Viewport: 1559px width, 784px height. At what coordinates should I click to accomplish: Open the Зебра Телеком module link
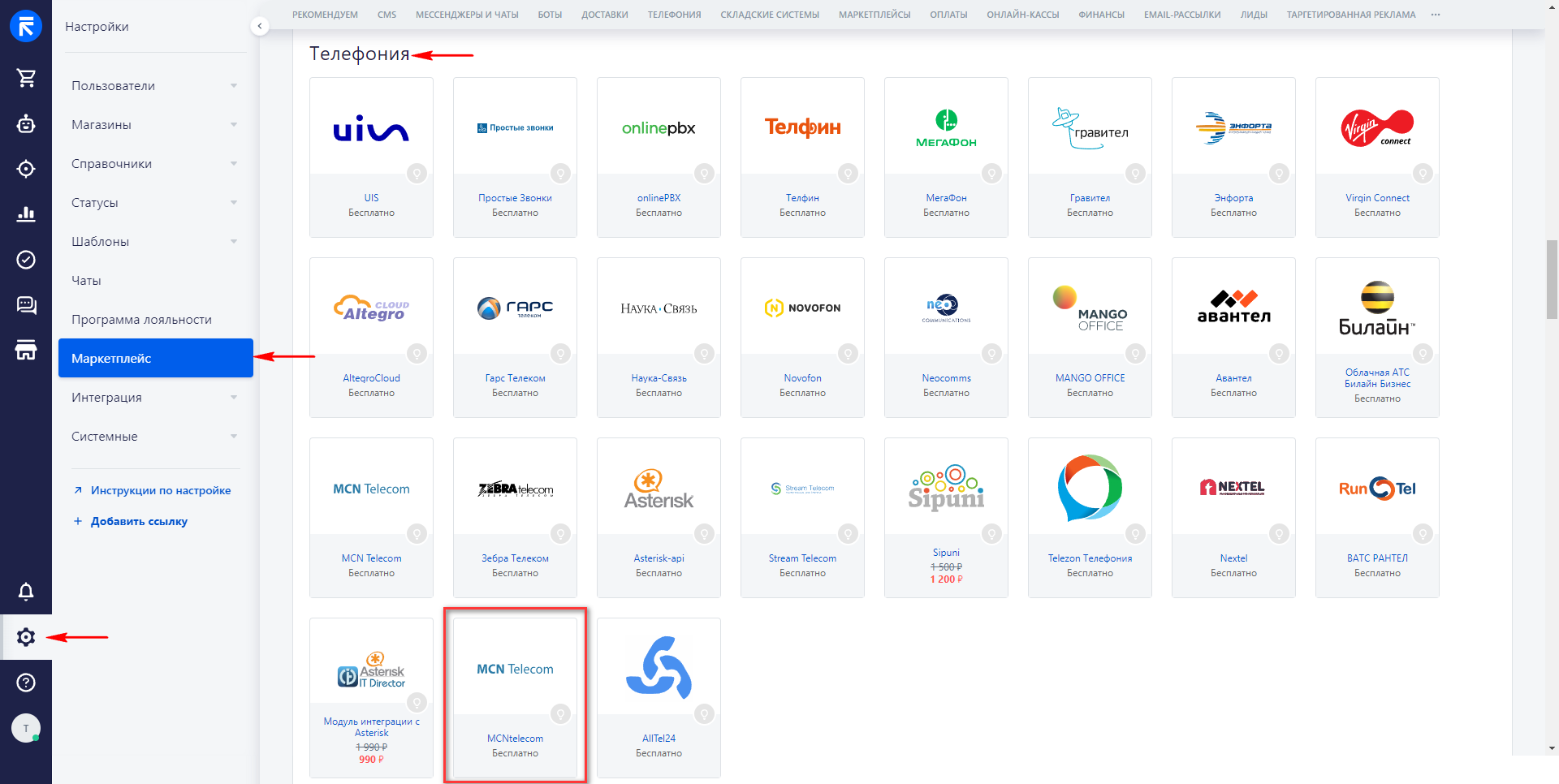click(515, 558)
